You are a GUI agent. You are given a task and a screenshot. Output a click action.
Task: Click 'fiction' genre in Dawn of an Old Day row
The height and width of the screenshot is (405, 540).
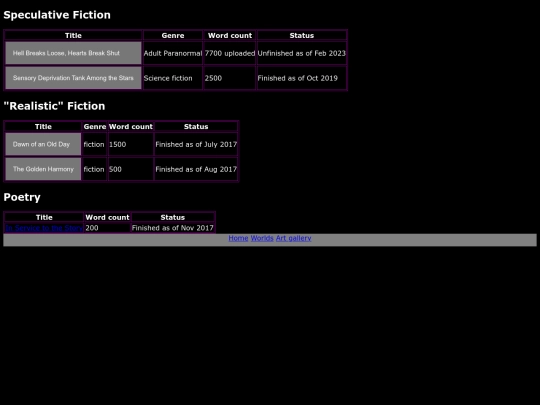tap(95, 144)
